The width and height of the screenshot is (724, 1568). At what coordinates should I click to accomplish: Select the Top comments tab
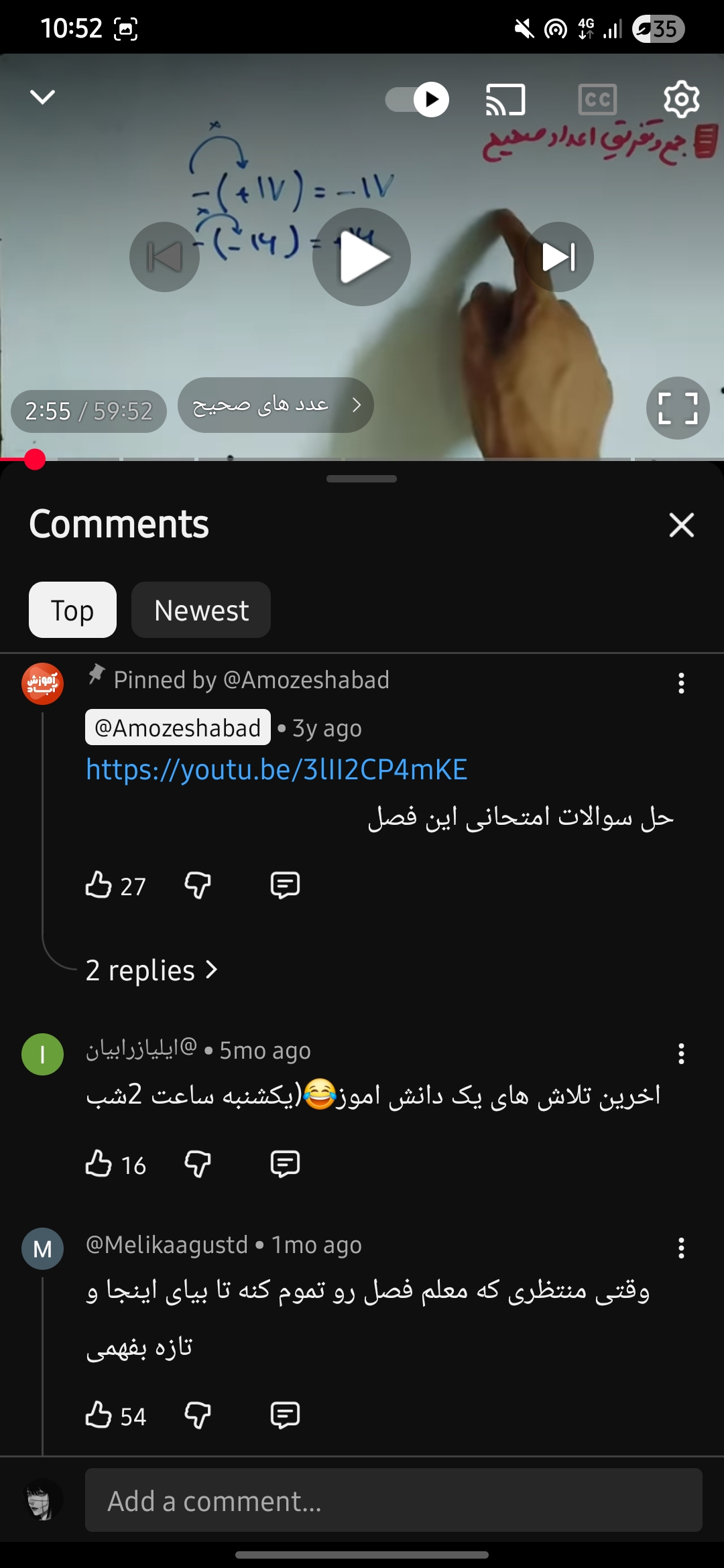click(72, 610)
